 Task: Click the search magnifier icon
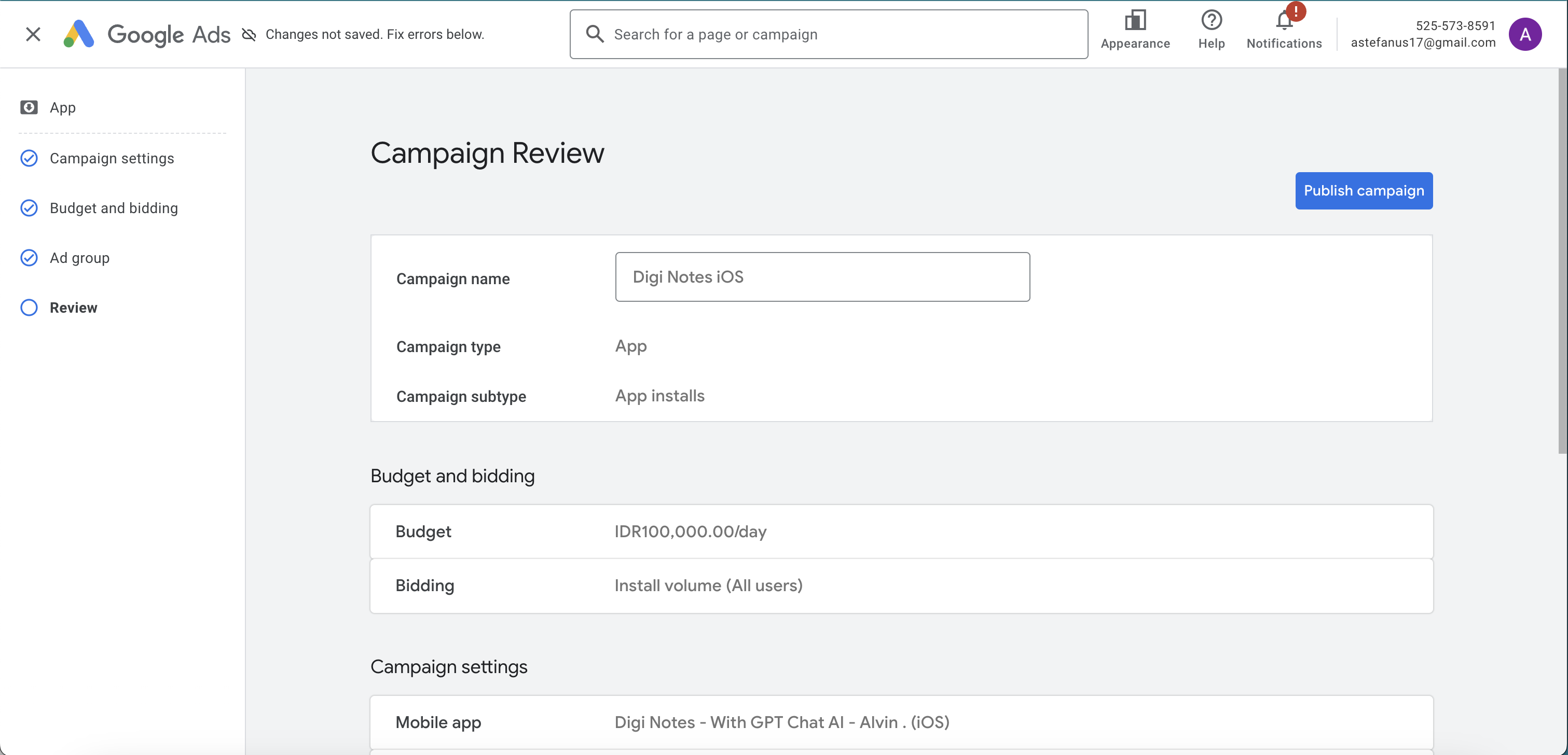[594, 34]
